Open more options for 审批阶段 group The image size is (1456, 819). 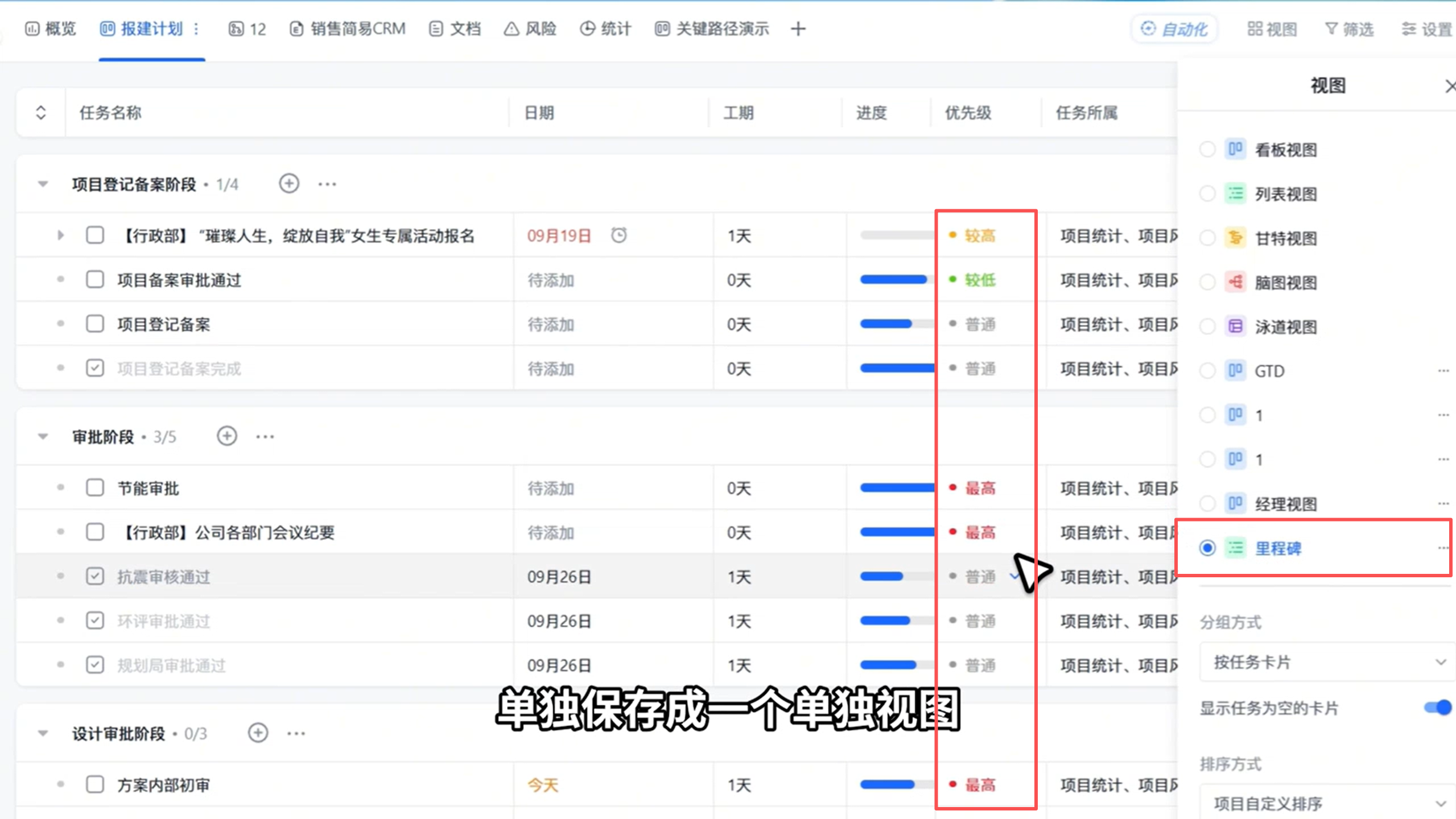(x=265, y=437)
